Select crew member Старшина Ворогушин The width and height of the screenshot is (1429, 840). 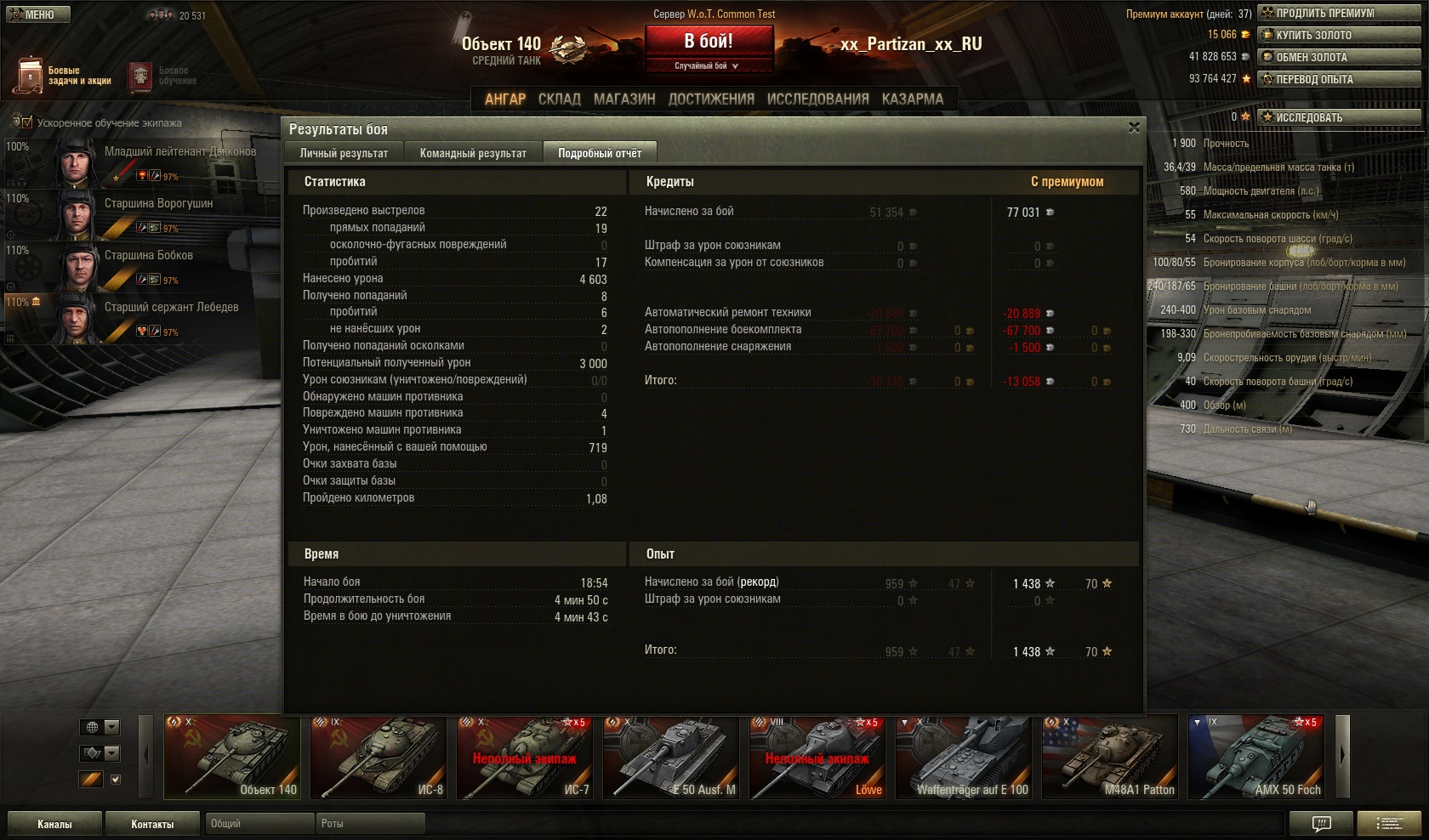(143, 214)
